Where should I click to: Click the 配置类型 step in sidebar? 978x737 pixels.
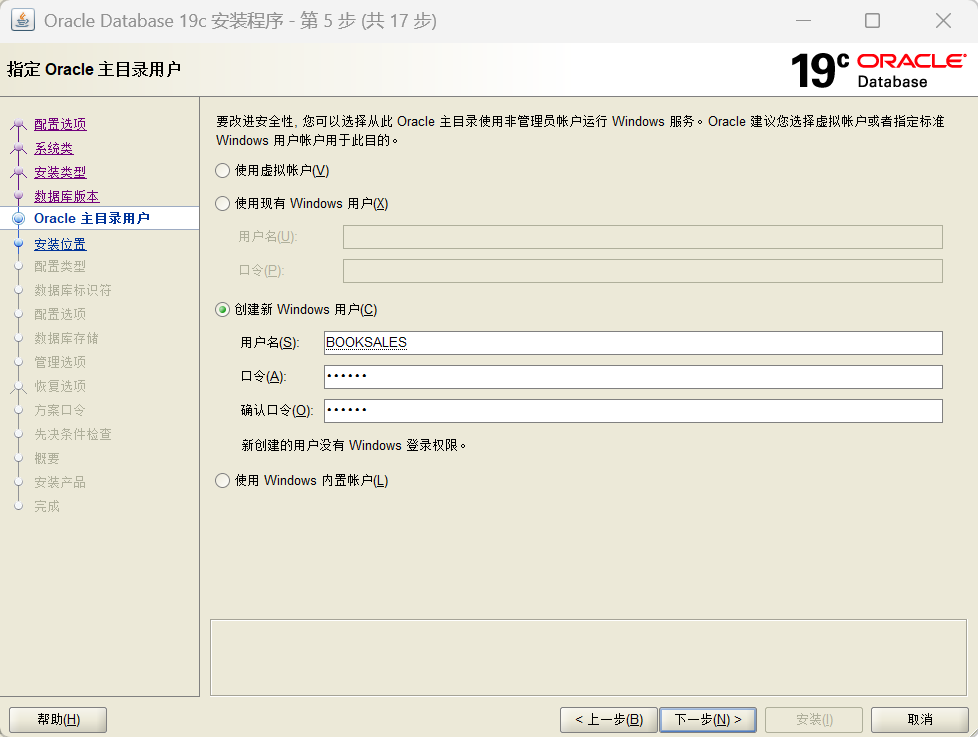pos(60,266)
